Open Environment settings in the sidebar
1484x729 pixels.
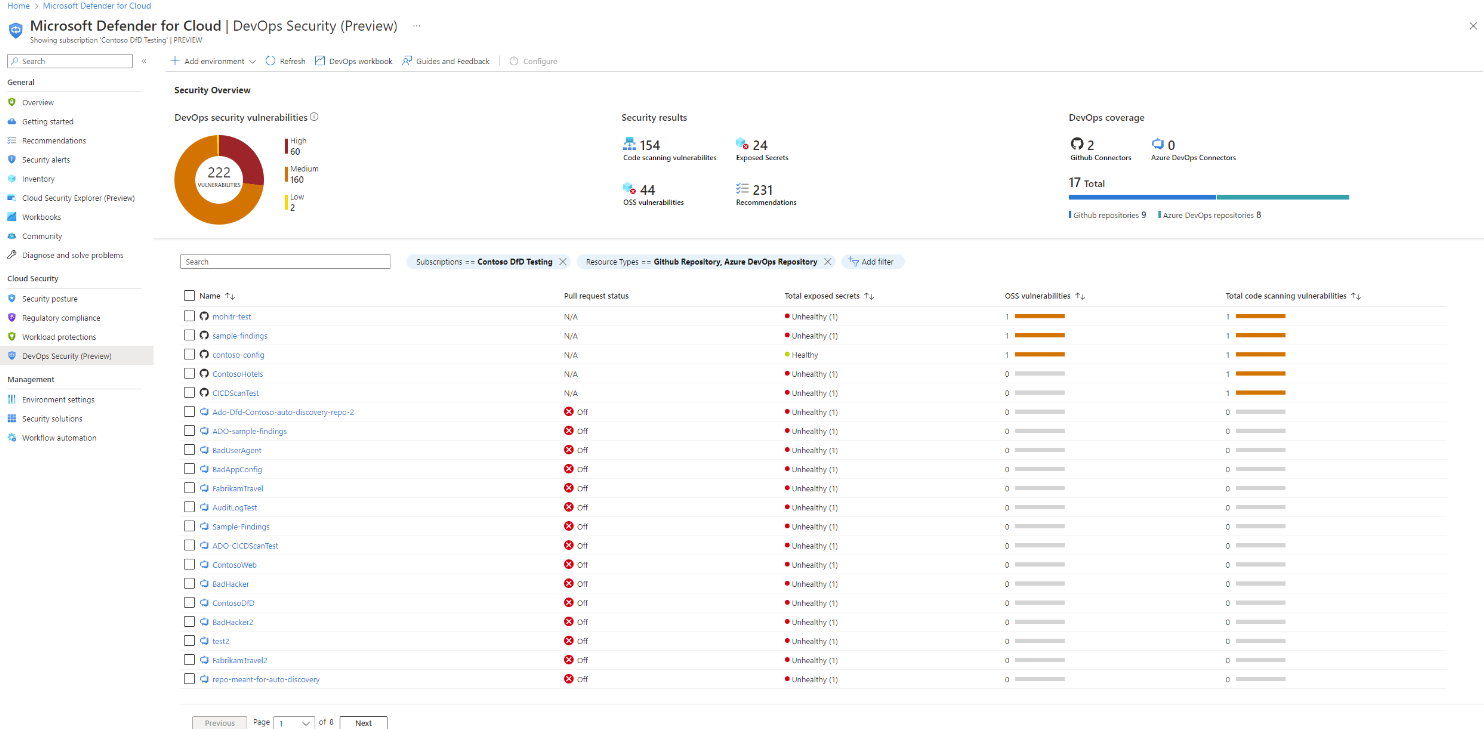(58, 399)
